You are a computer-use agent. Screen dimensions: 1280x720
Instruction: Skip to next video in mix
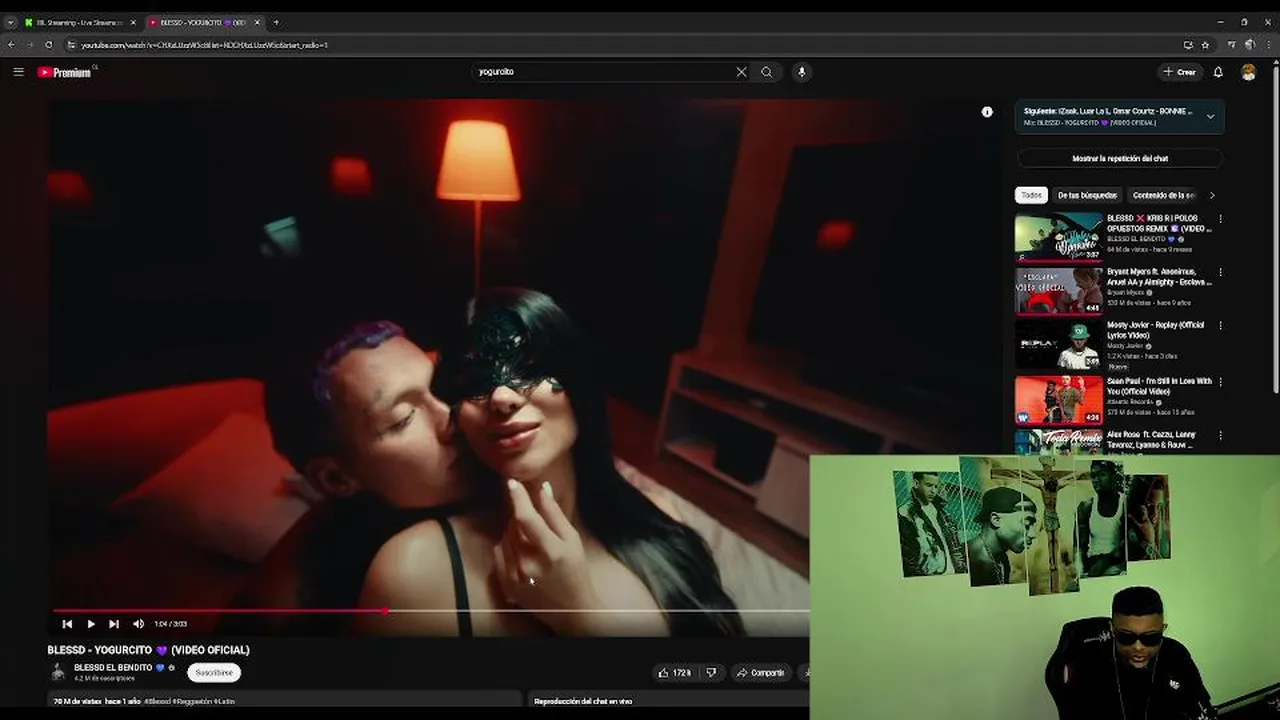[114, 624]
